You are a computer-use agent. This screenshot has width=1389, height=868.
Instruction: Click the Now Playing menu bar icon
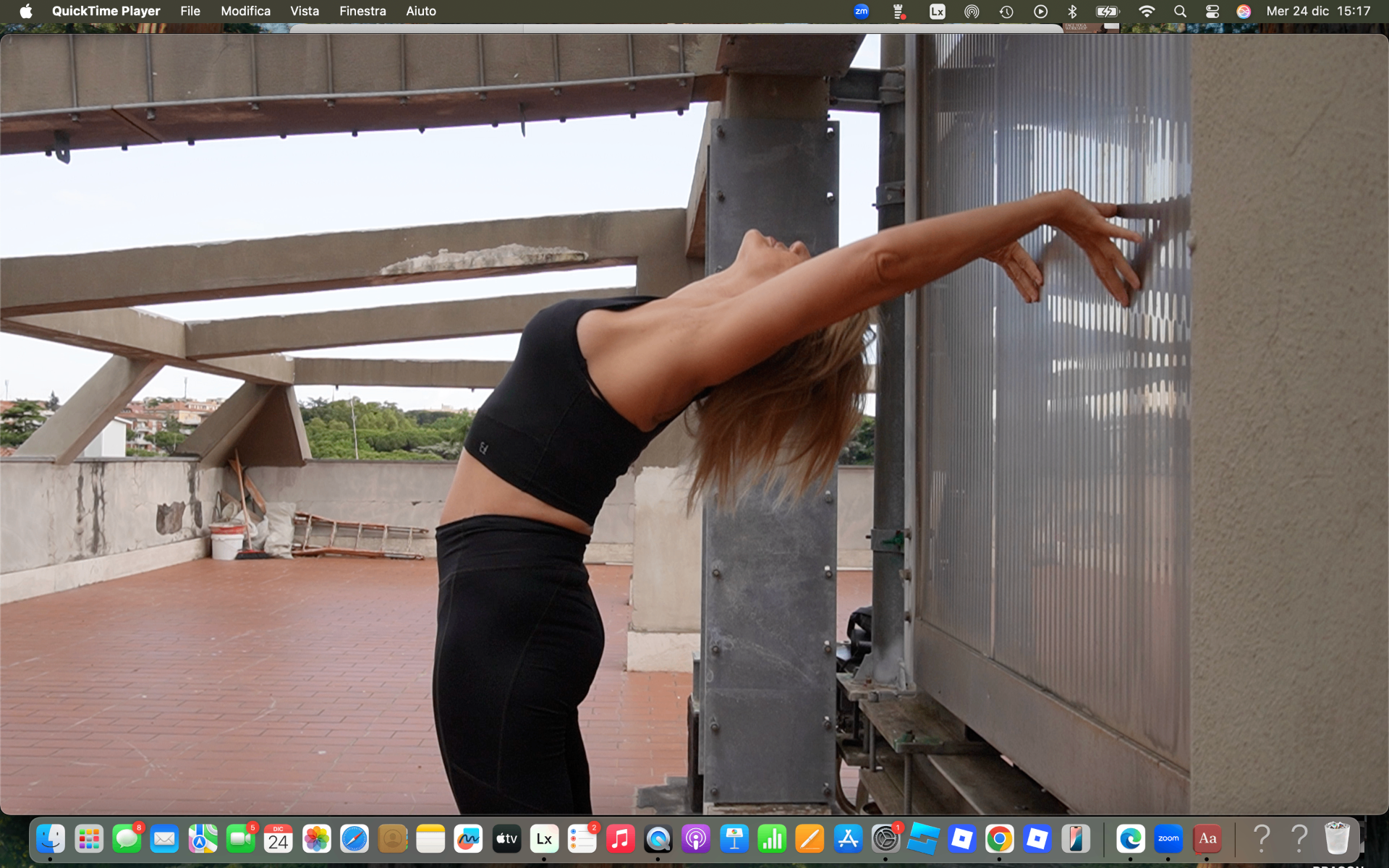click(x=1040, y=11)
